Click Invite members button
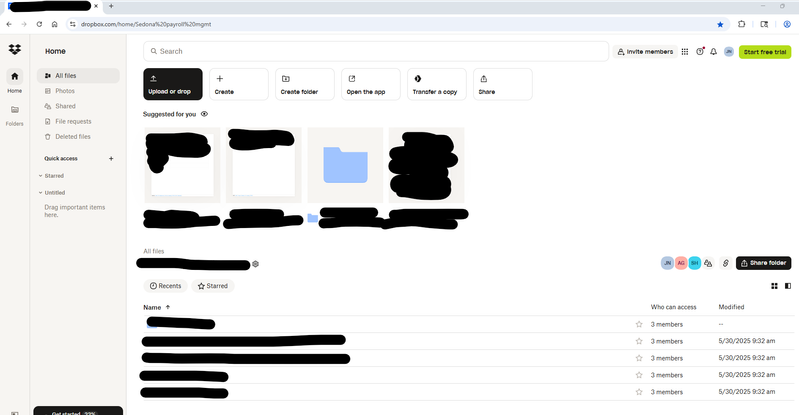799x415 pixels. pyautogui.click(x=645, y=51)
